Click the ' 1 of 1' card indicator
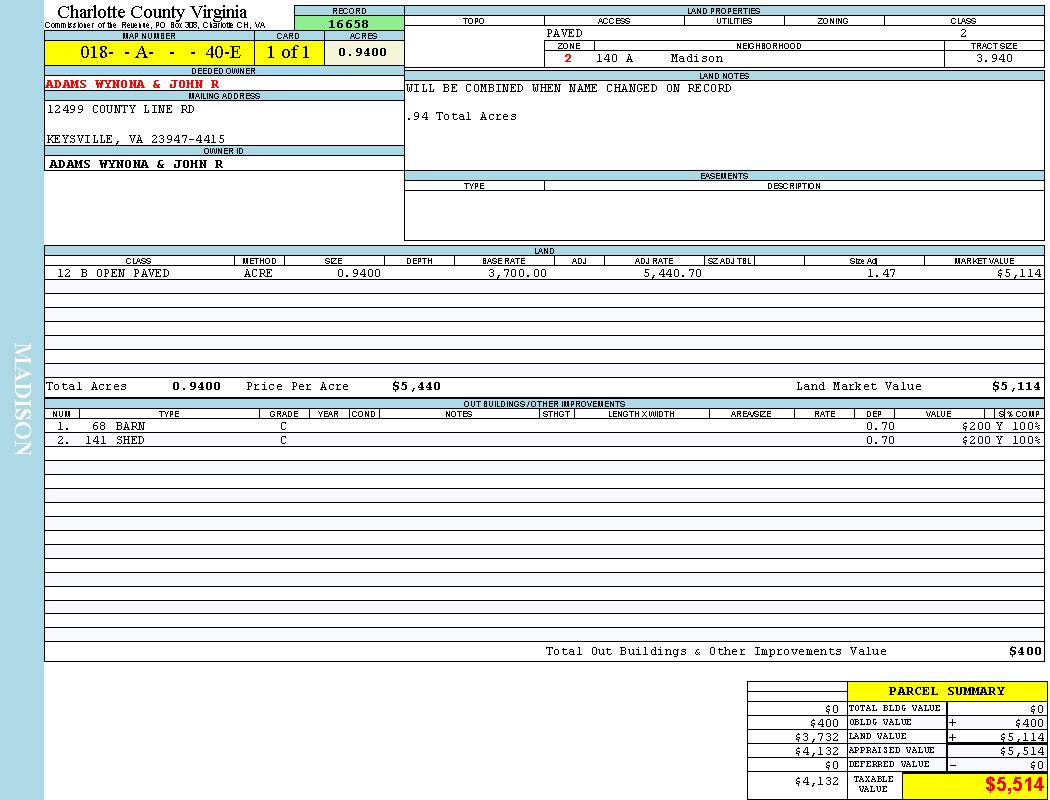The height and width of the screenshot is (800, 1050). coord(288,52)
